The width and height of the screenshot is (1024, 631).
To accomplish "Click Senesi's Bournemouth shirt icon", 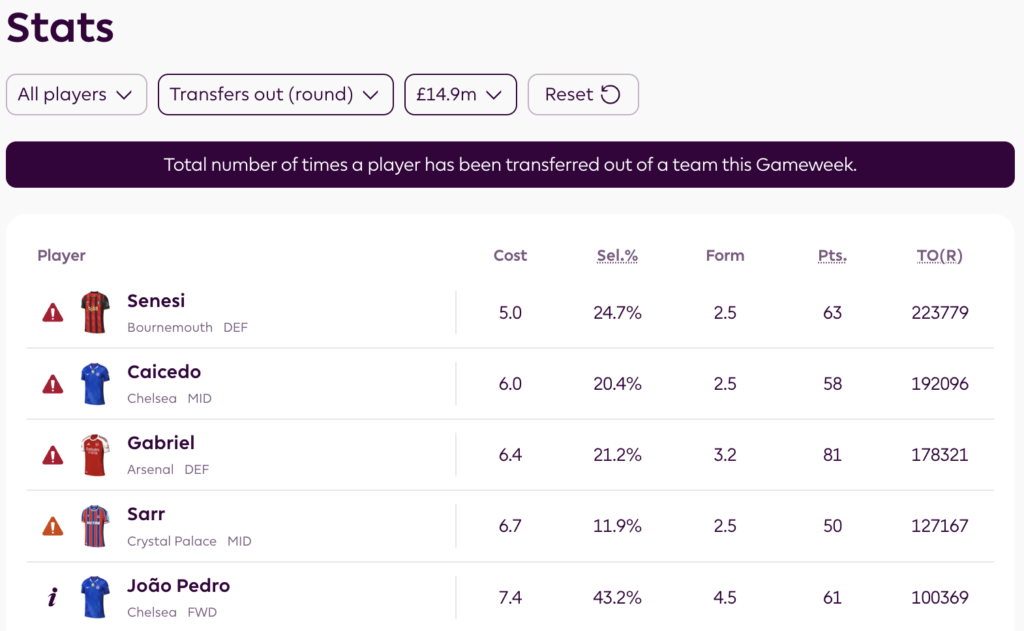I will tap(95, 313).
